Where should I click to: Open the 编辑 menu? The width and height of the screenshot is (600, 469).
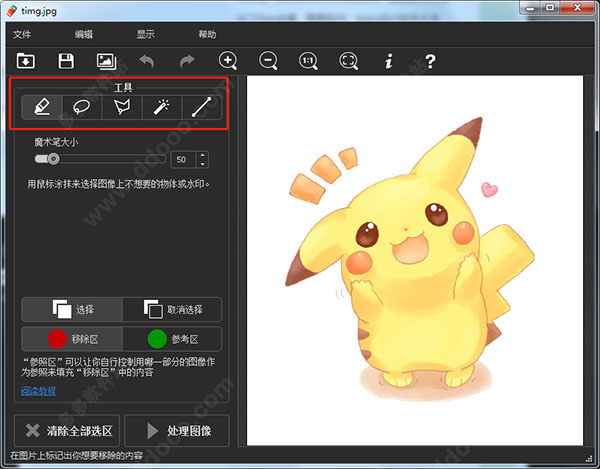84,34
